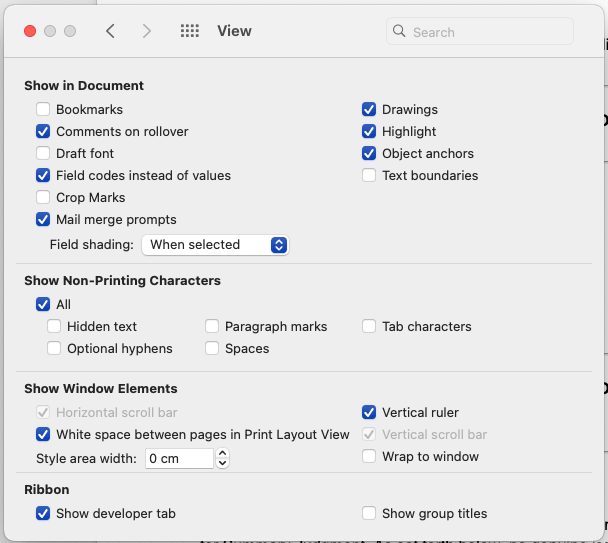This screenshot has height=543, width=608.
Task: Enable the Bookmarks checkbox
Action: point(43,110)
